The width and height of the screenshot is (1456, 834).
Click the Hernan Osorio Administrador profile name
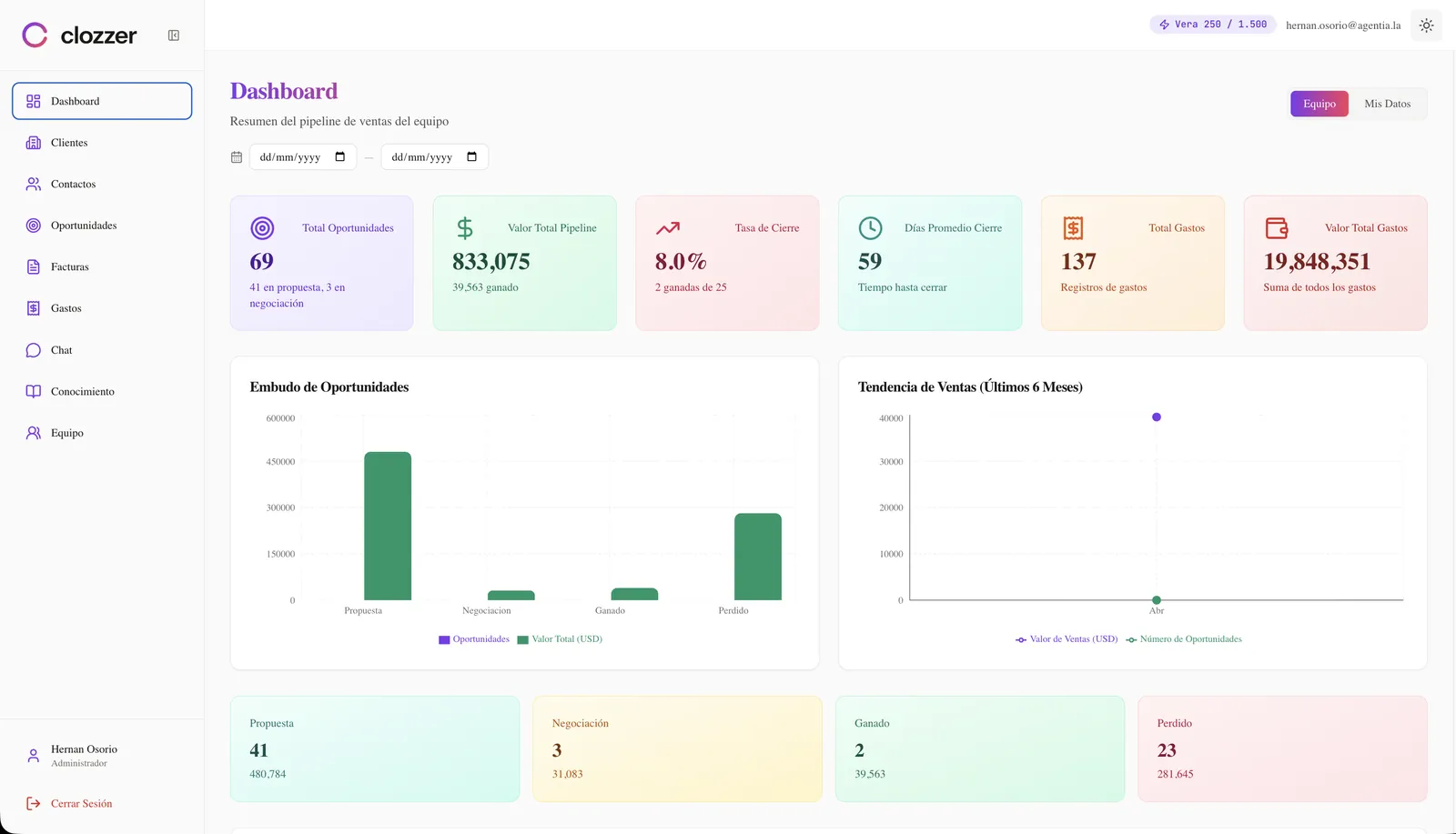click(84, 756)
